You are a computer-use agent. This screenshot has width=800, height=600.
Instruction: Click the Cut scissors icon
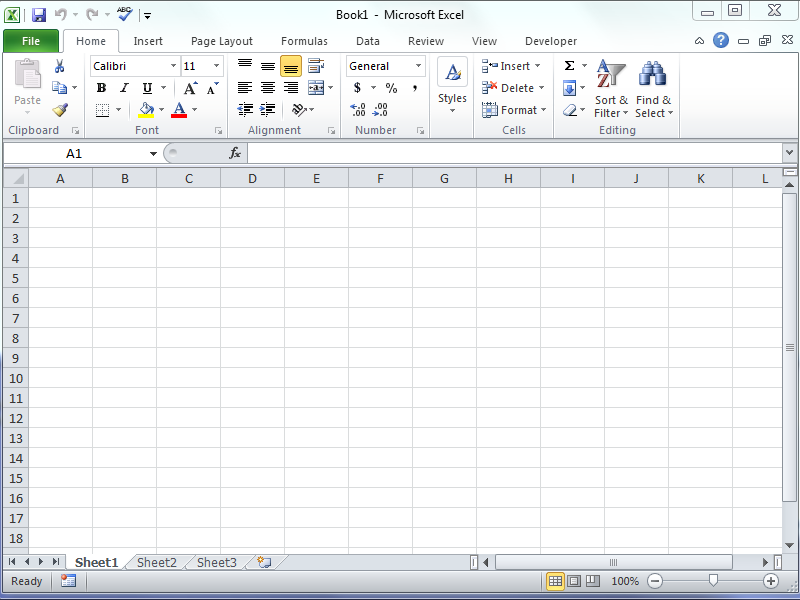click(x=60, y=66)
